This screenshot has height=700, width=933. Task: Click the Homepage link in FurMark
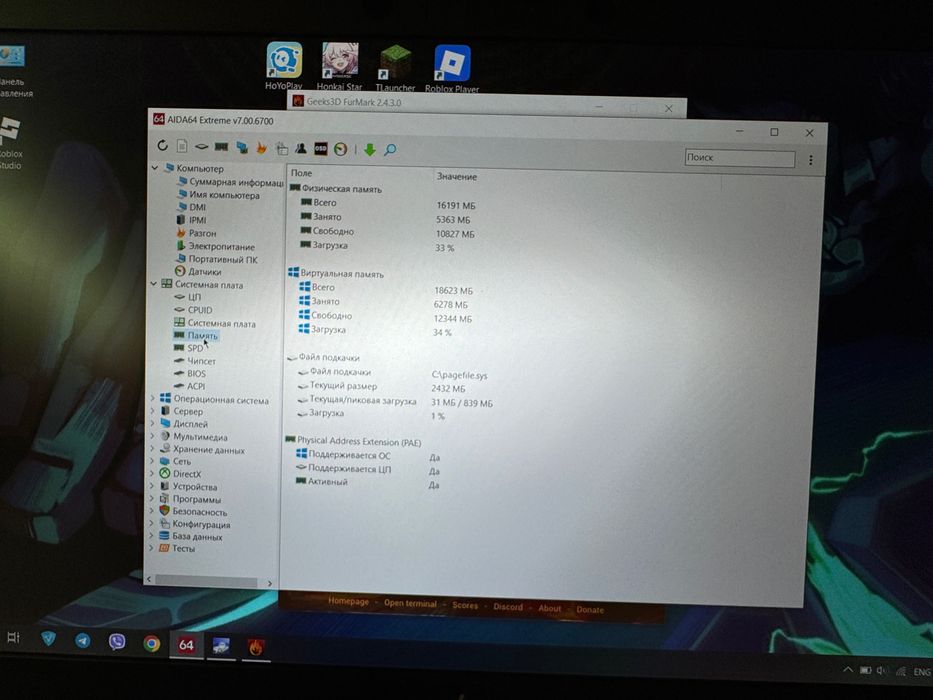point(348,602)
